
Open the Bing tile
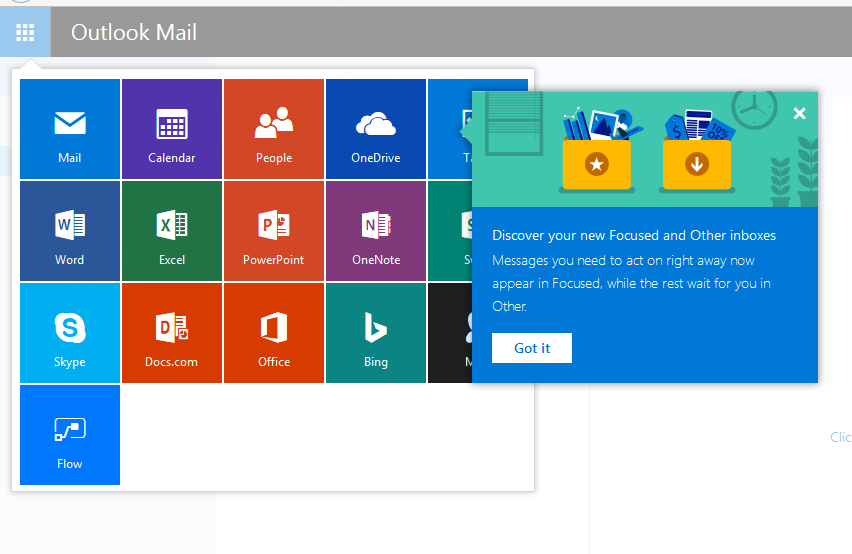click(376, 333)
